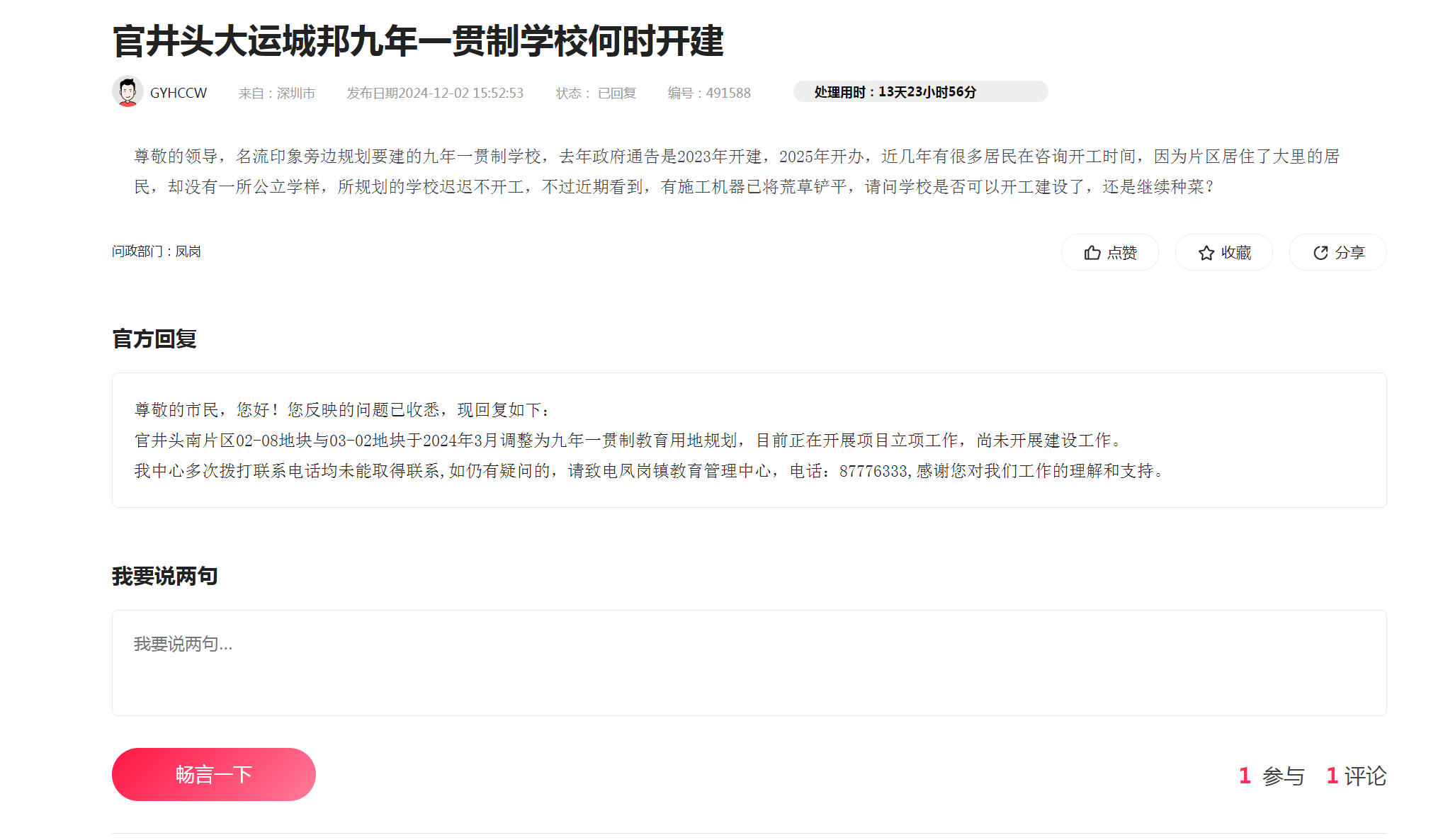Click the 问政部门 凤岗 department label
Screen dimensions: 1443x840
(x=157, y=251)
